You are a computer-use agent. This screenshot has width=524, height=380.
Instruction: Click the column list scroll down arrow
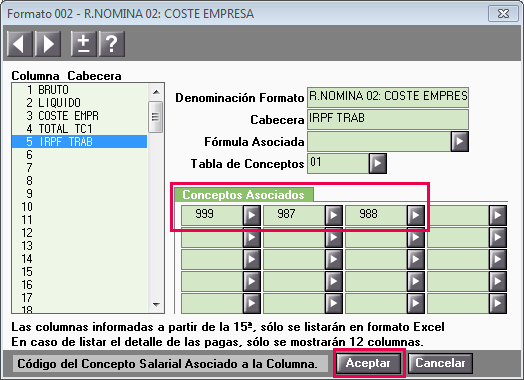(156, 304)
